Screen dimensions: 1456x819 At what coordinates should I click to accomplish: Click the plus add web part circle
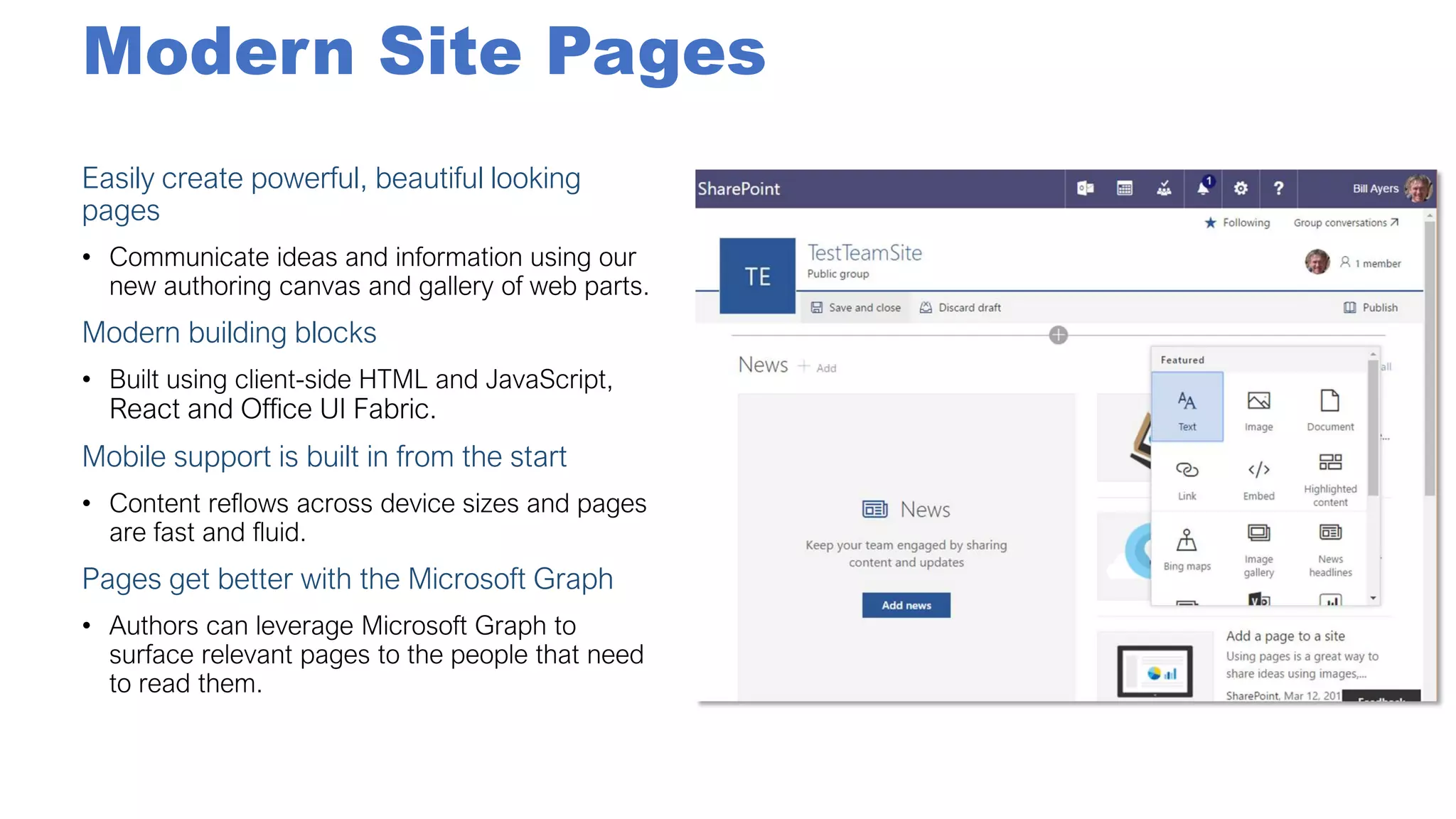click(1059, 335)
